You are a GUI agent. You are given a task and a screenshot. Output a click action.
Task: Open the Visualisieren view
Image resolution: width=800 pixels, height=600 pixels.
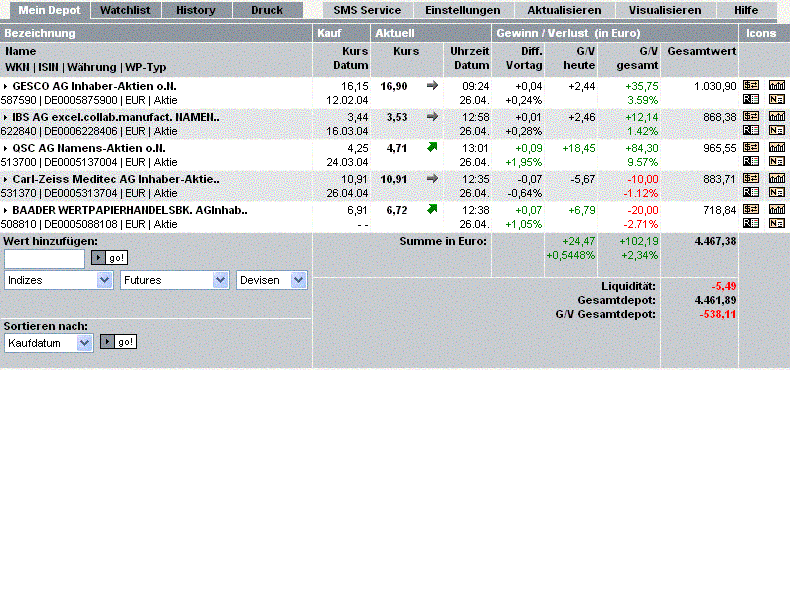click(665, 10)
